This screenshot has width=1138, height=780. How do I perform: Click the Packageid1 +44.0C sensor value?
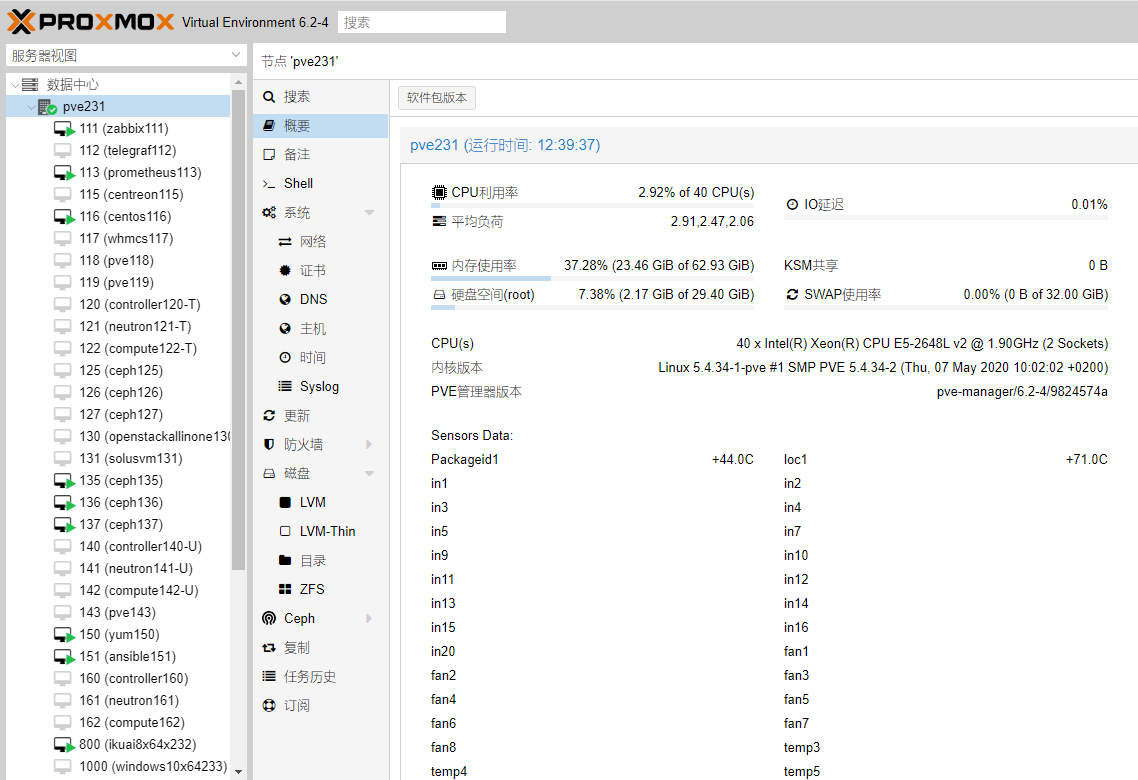[x=733, y=459]
